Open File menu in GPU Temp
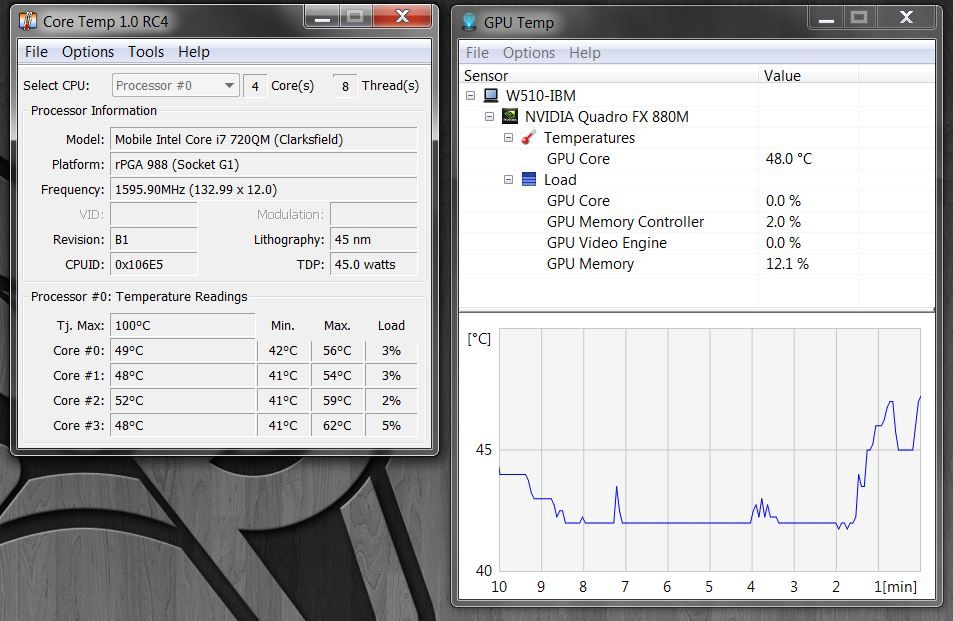This screenshot has height=621, width=953. [477, 53]
